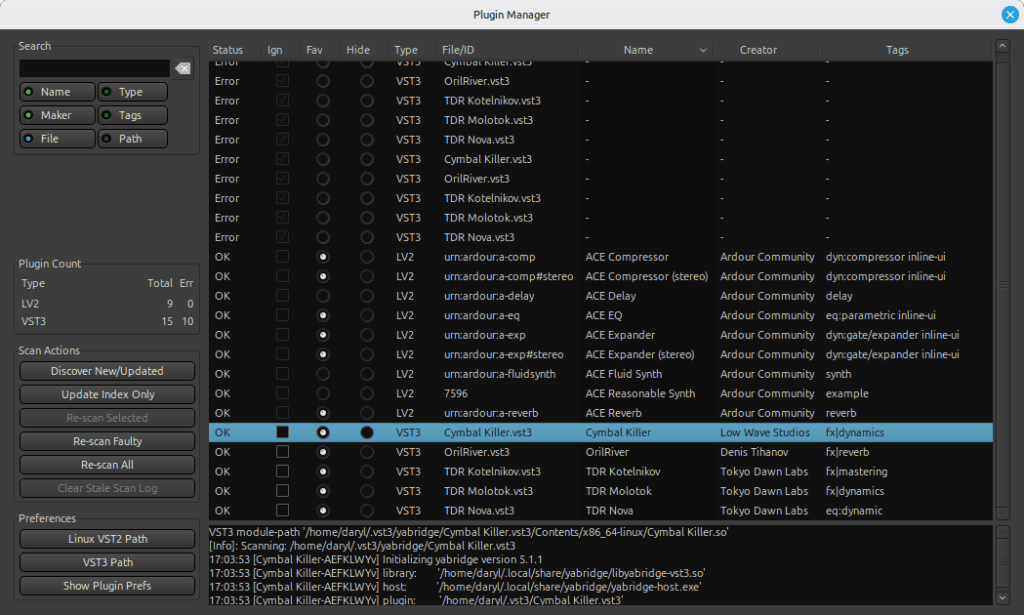This screenshot has height=615, width=1024.
Task: Hide the ACE Reverb plugin
Action: tap(367, 413)
